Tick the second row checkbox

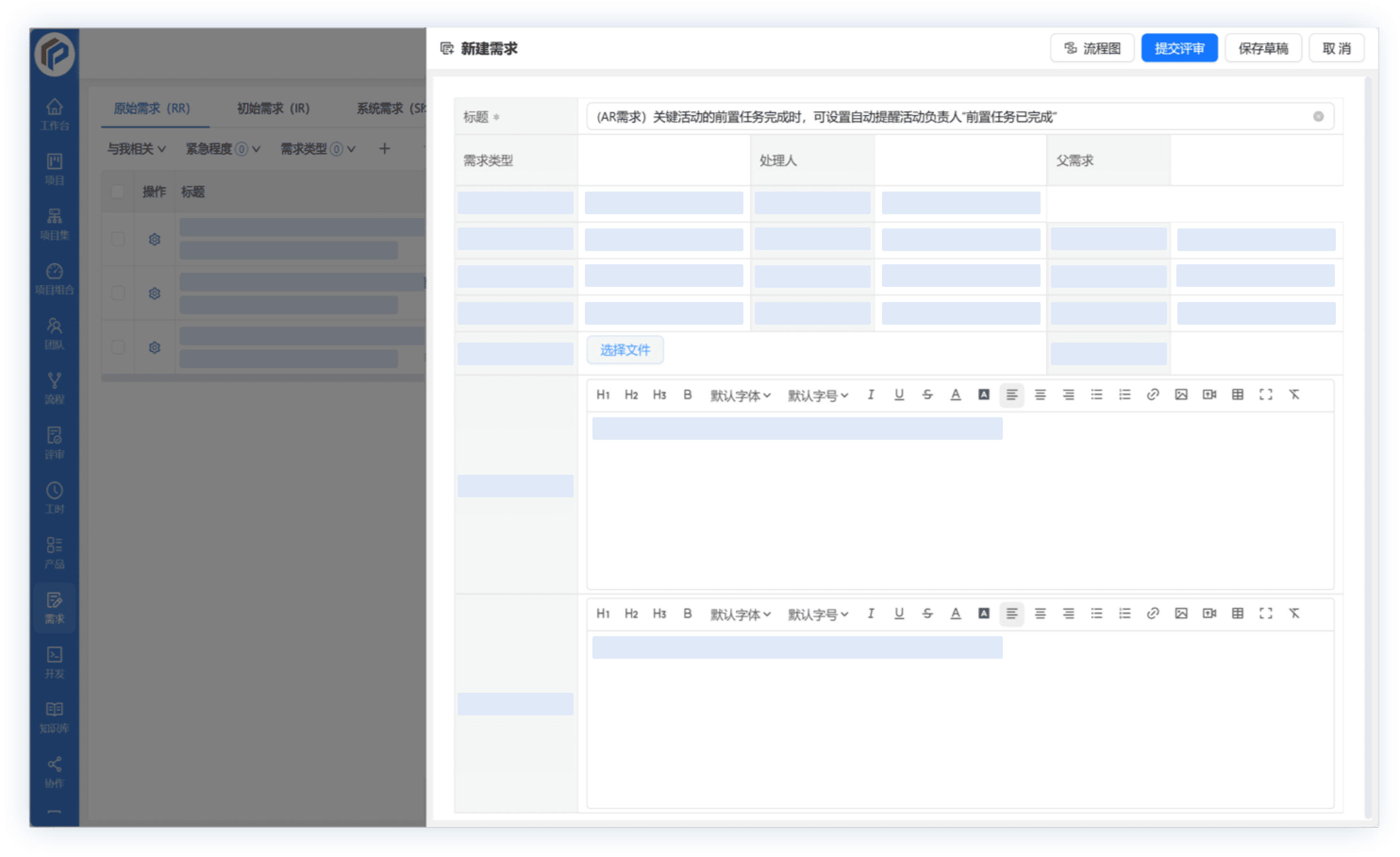click(x=117, y=293)
